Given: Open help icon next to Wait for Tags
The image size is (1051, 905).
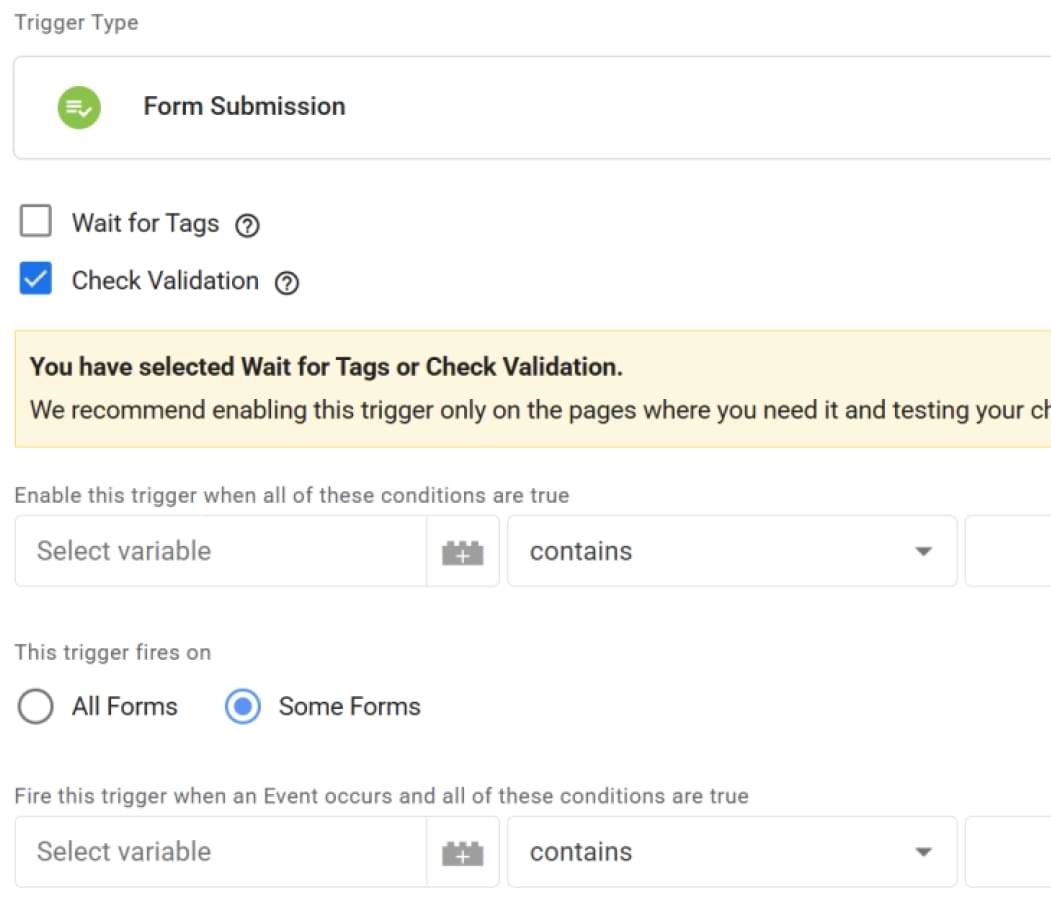Looking at the screenshot, I should tap(247, 225).
